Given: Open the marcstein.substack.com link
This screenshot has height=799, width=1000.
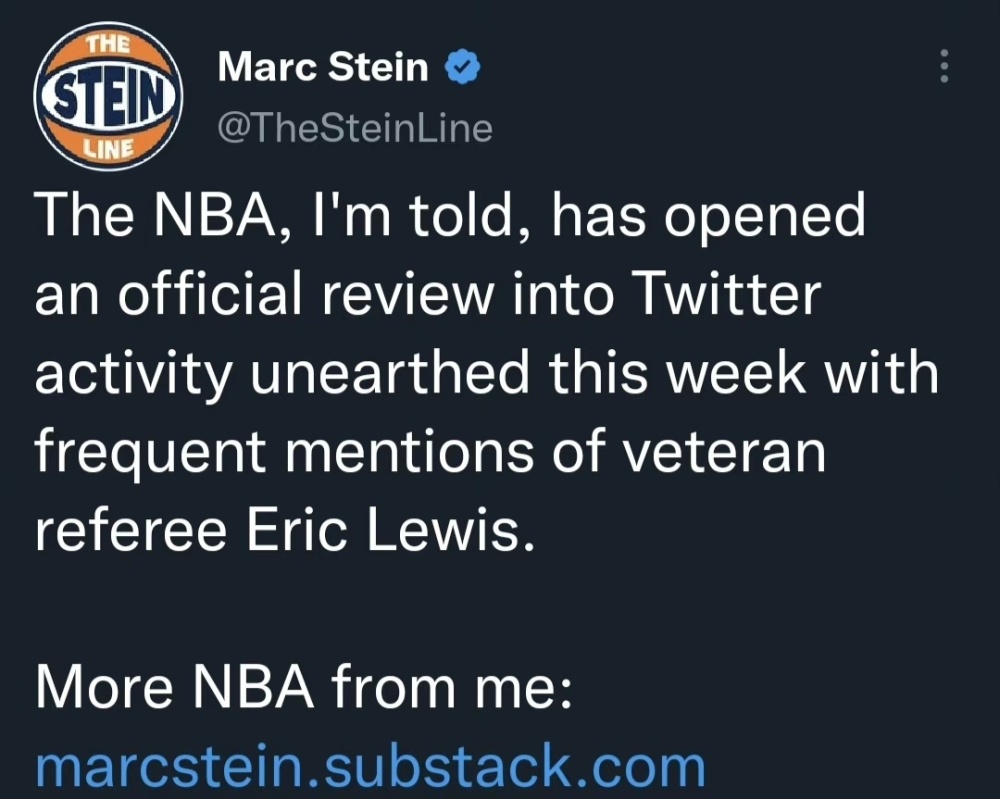Looking at the screenshot, I should pos(371,766).
